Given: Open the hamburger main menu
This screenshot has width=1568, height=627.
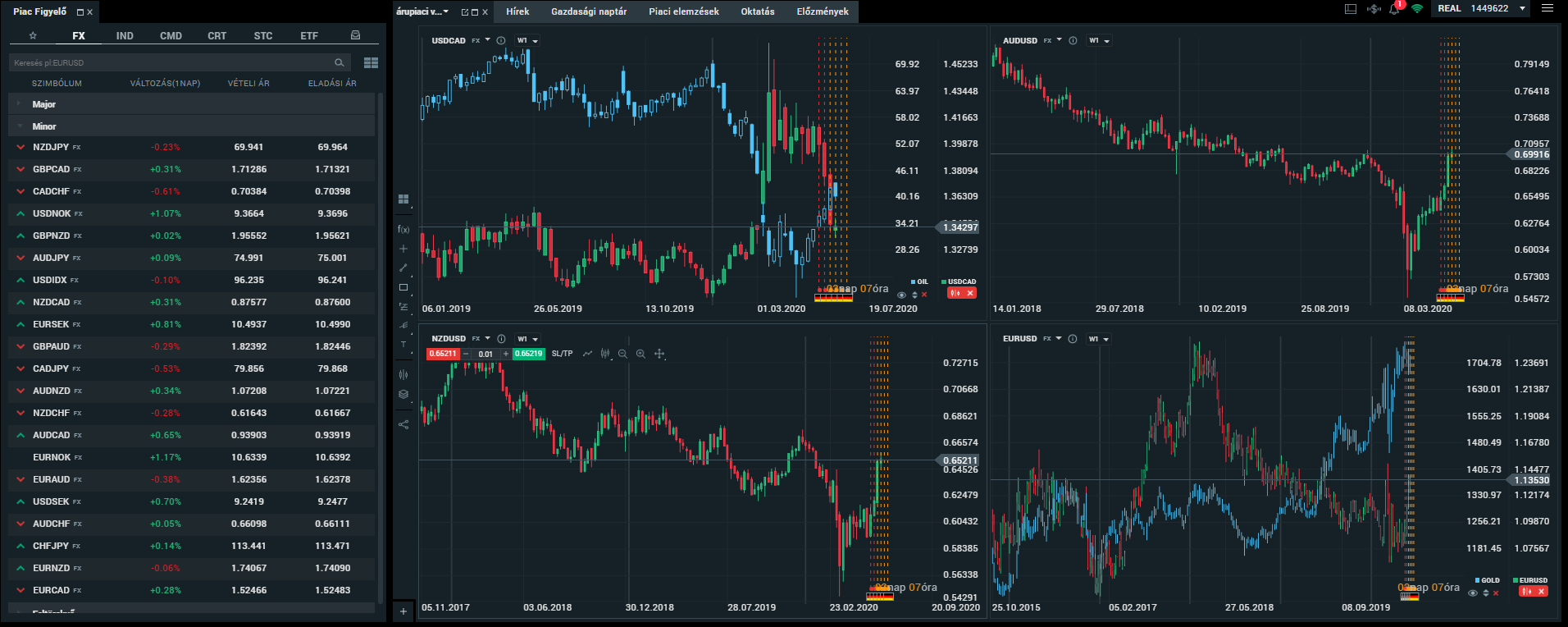Looking at the screenshot, I should (x=1547, y=8).
